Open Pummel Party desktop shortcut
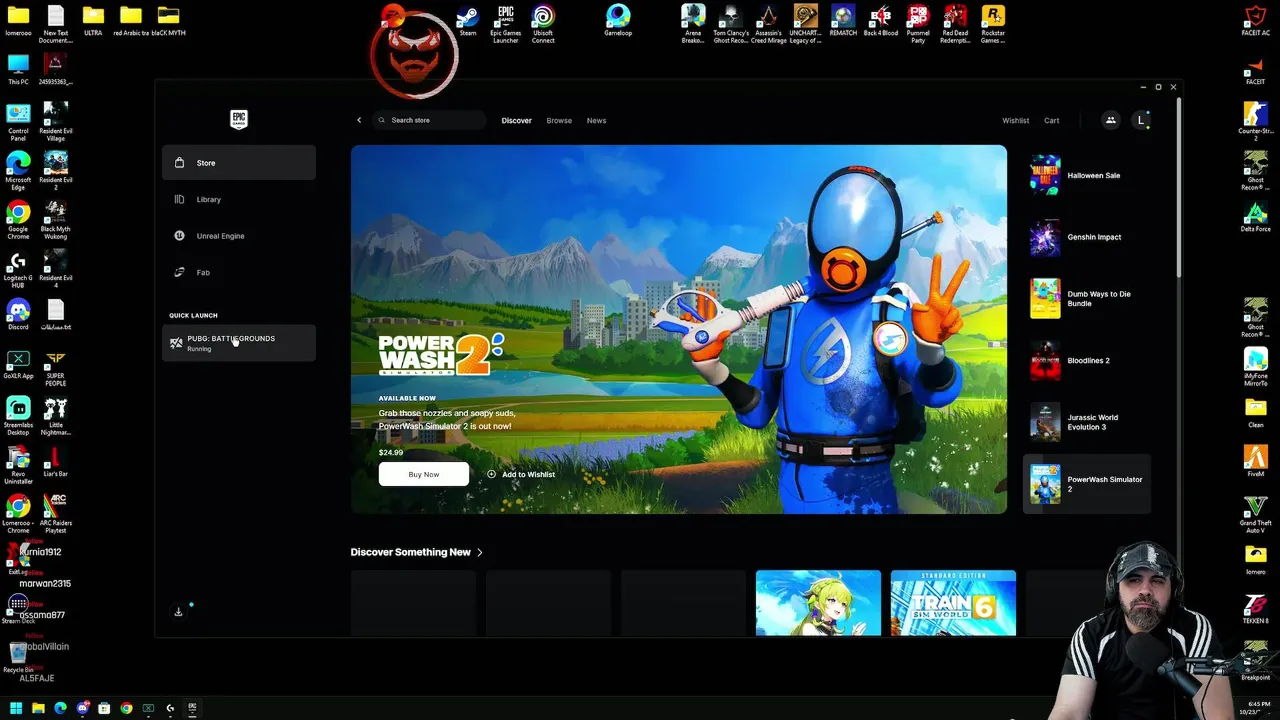Viewport: 1280px width, 720px height. [918, 24]
